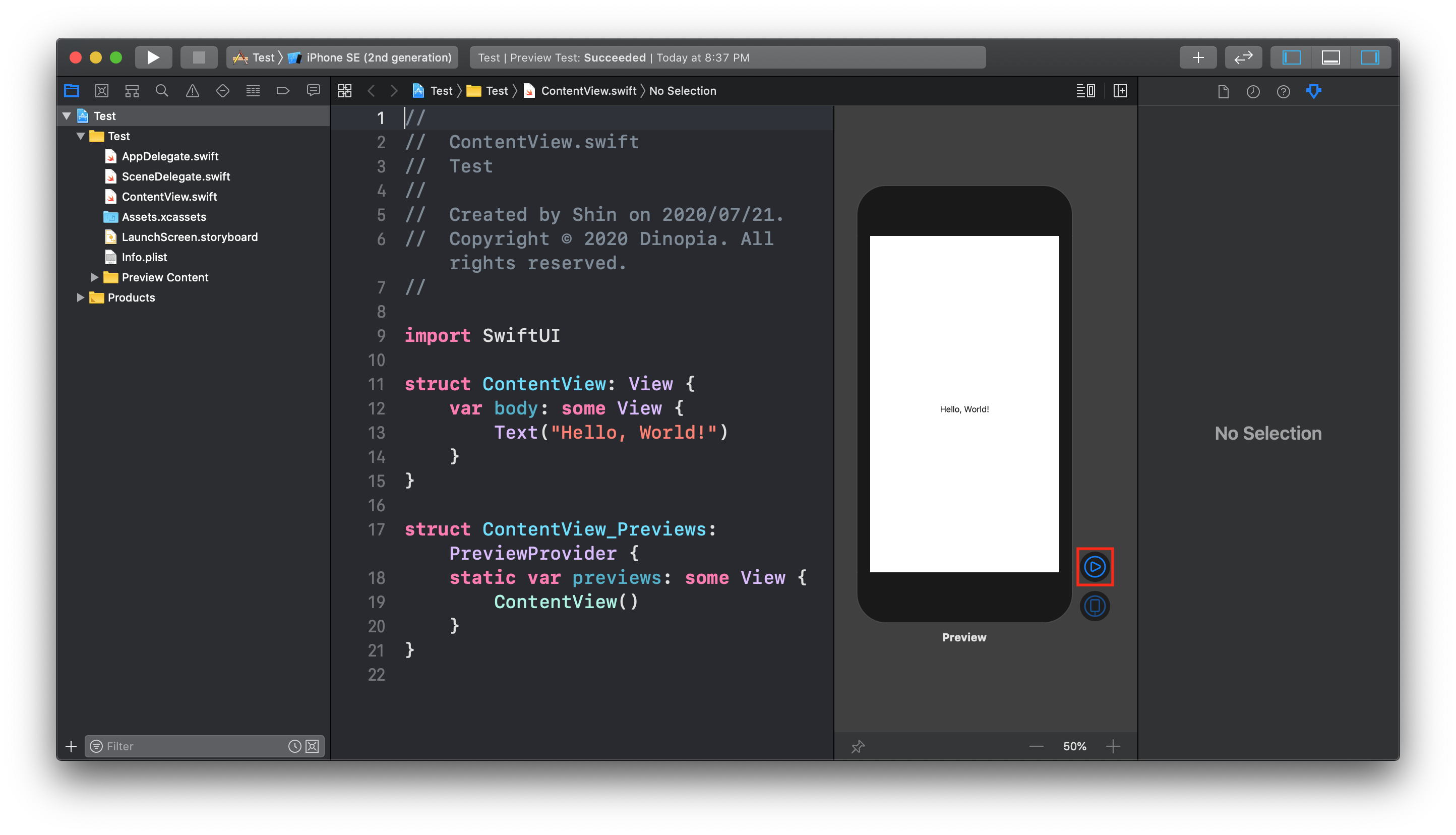Pin the preview with the pin icon

pyautogui.click(x=858, y=746)
